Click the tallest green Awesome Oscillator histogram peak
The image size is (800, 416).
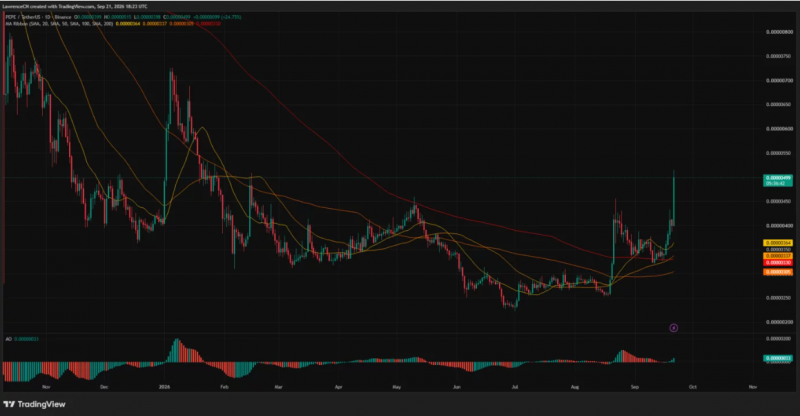[177, 350]
